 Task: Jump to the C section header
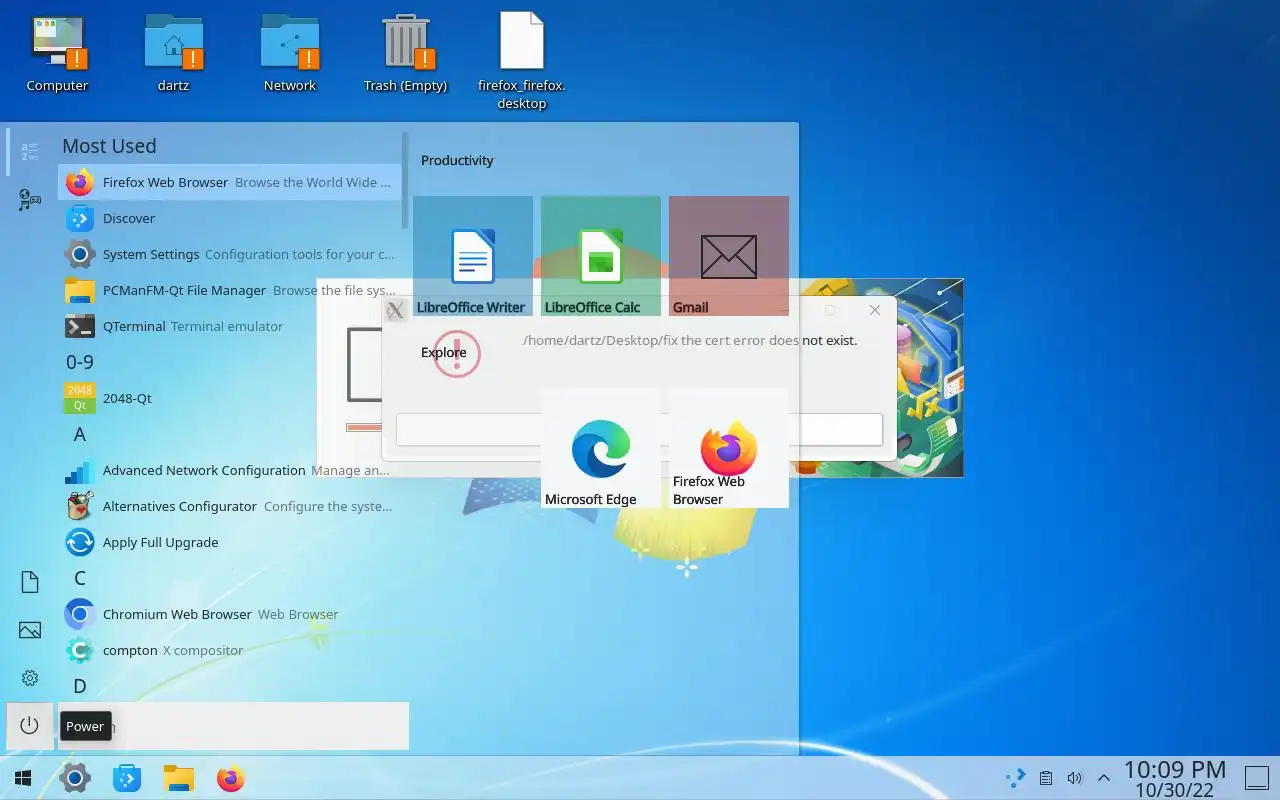[x=80, y=578]
